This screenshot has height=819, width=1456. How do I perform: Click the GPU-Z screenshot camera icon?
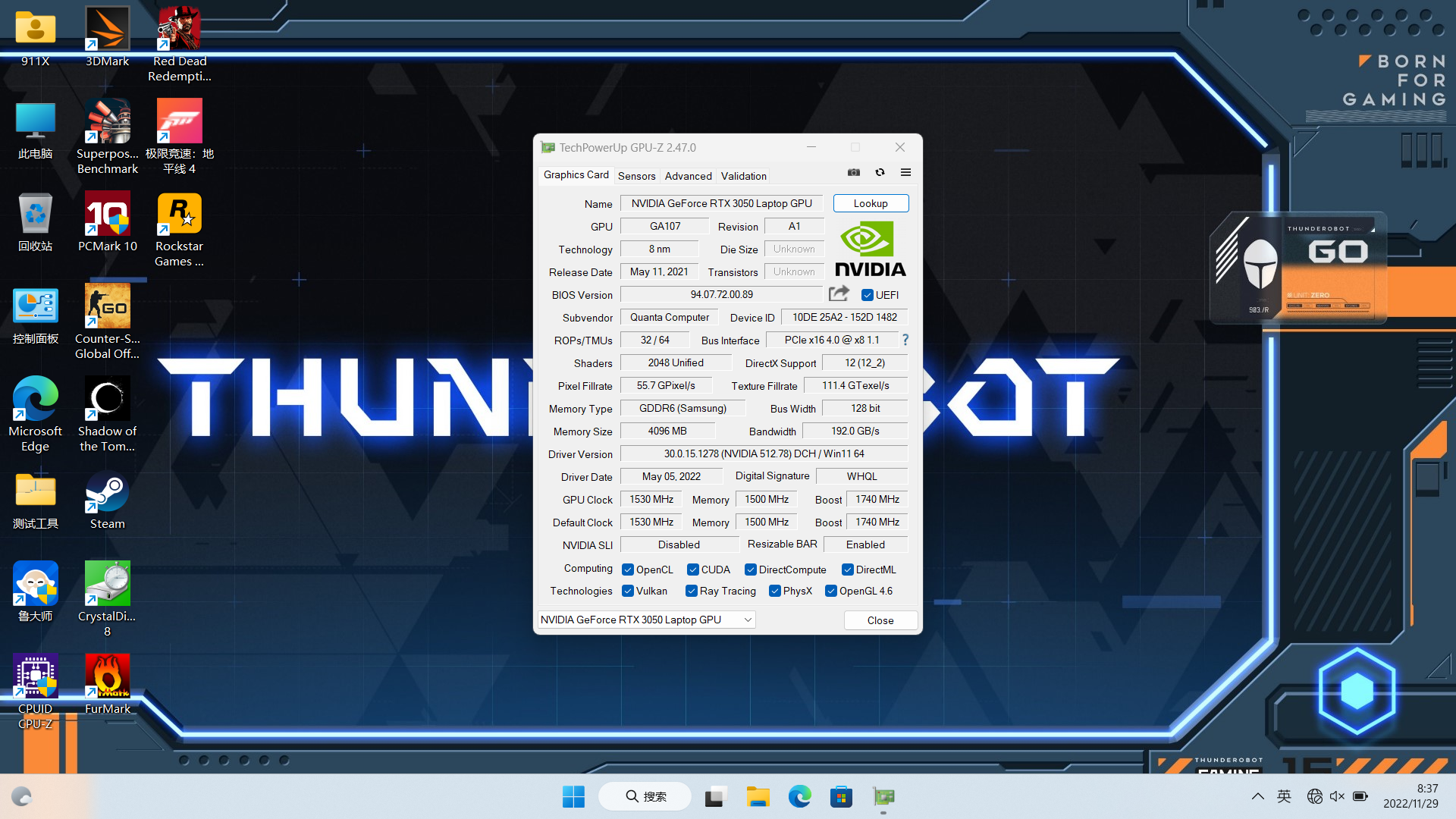coord(854,173)
